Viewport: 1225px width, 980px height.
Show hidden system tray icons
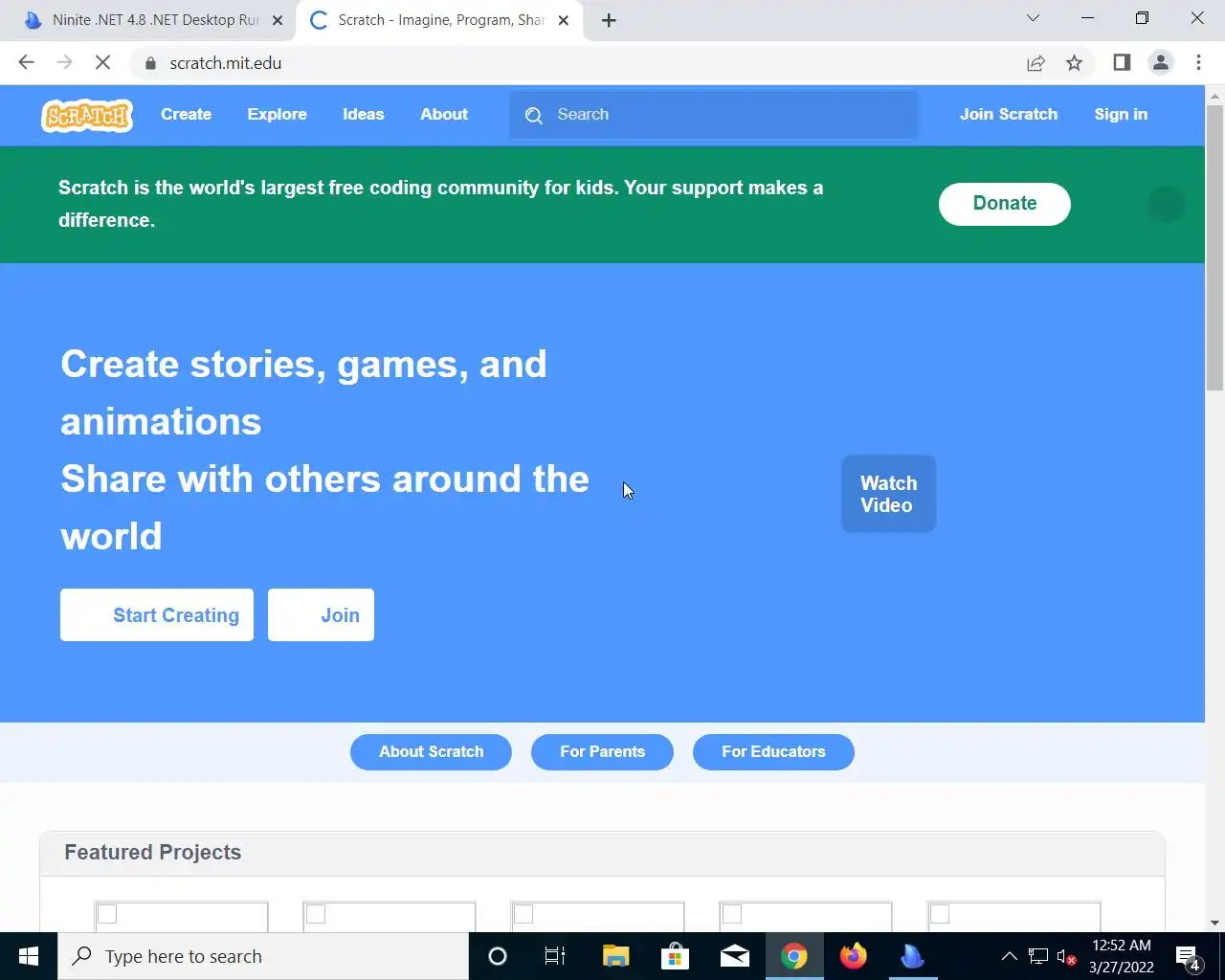(1009, 956)
